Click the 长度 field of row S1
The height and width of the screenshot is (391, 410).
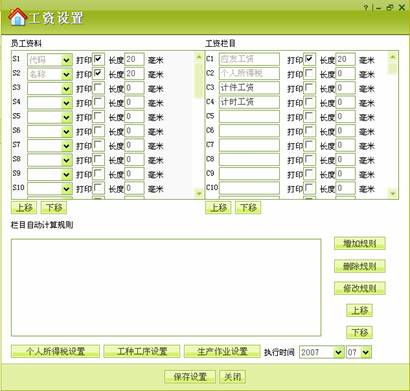point(134,59)
